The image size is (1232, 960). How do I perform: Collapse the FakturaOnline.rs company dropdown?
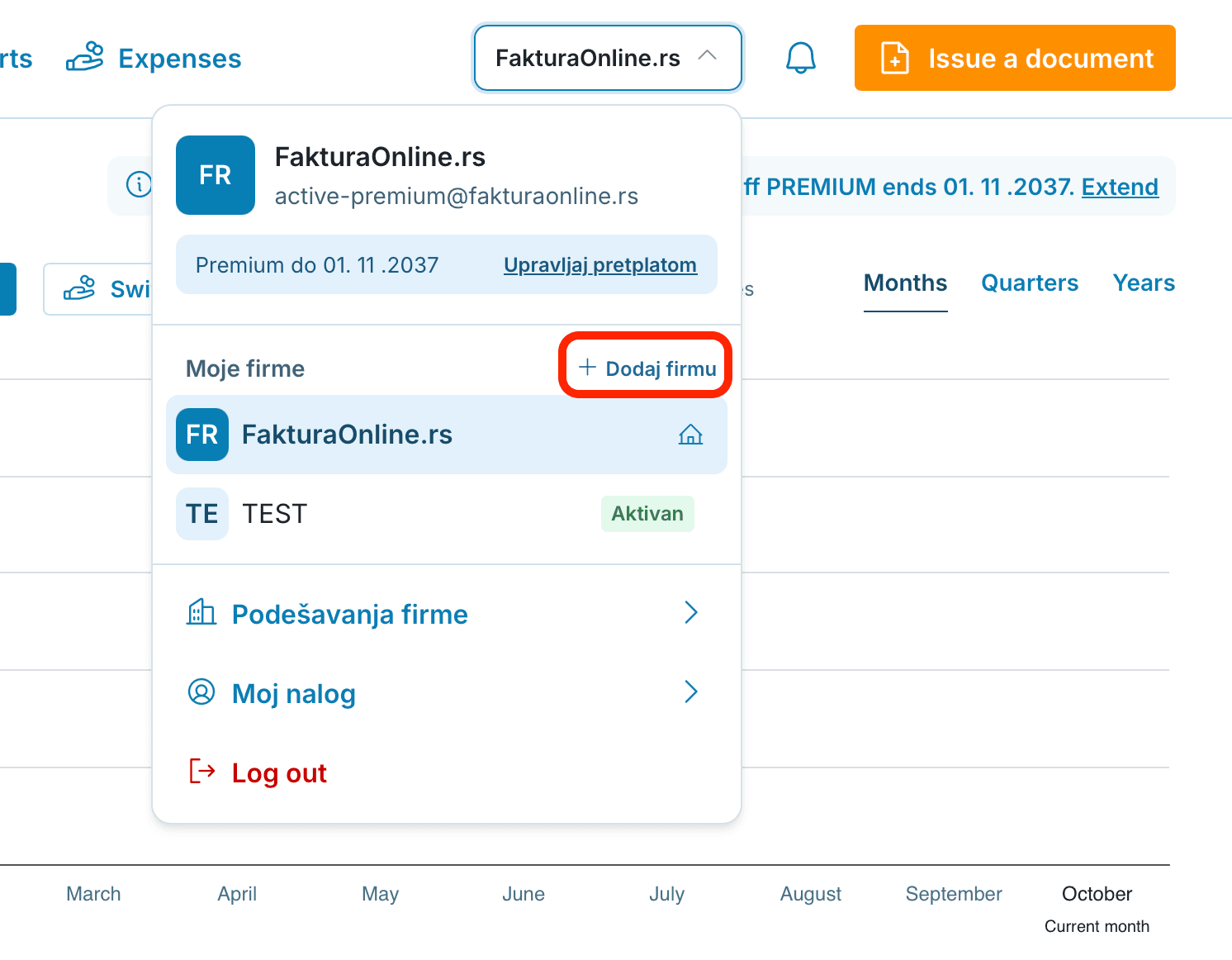pyautogui.click(x=608, y=58)
